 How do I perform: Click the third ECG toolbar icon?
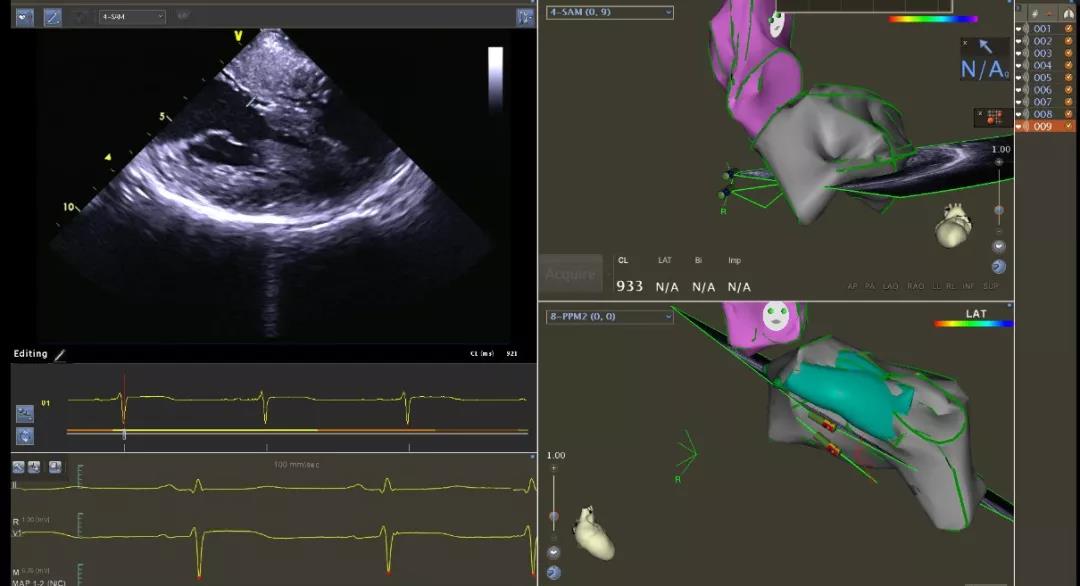tap(55, 468)
